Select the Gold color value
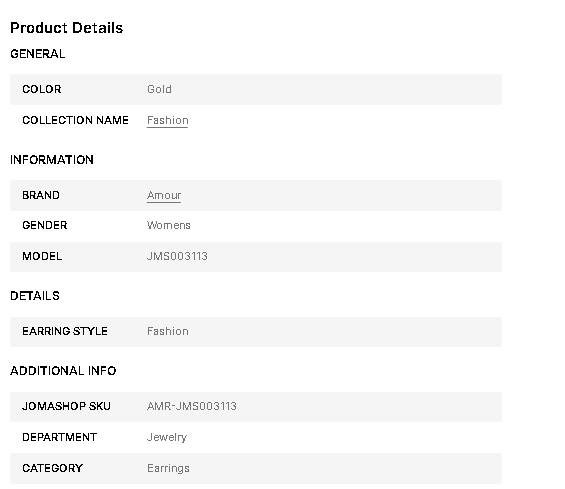 click(159, 89)
